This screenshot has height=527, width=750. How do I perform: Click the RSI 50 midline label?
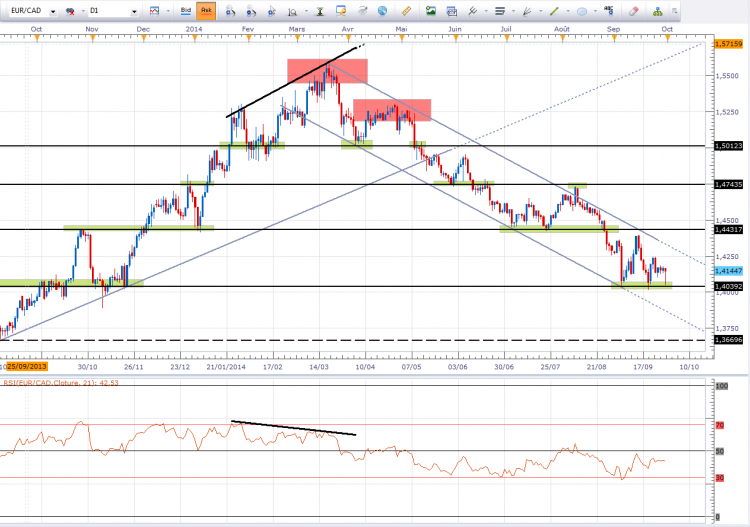tap(719, 451)
